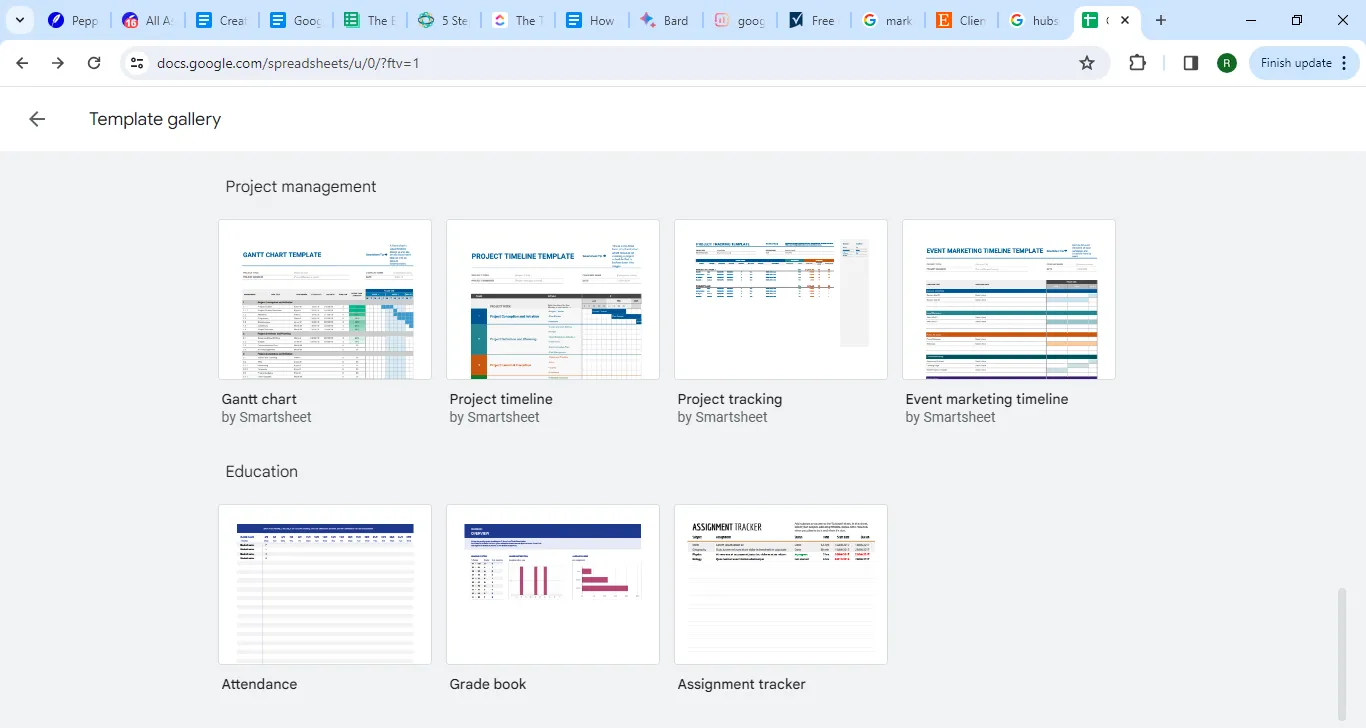Switch to 5 Ste browser tab
The width and height of the screenshot is (1366, 728).
[444, 20]
